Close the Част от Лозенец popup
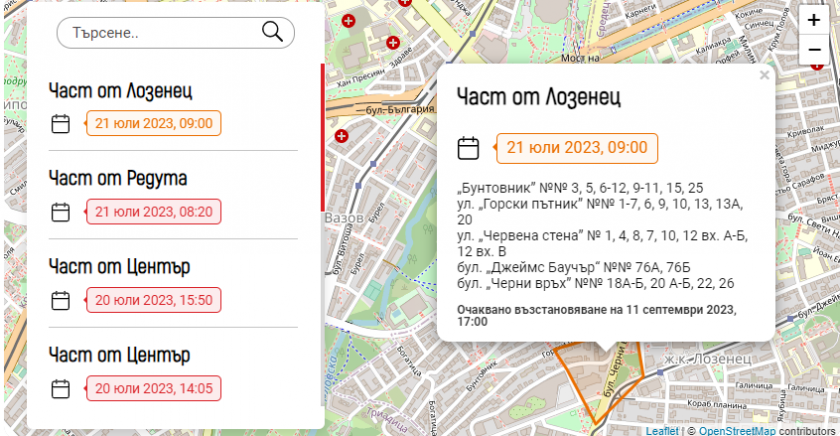 pyautogui.click(x=764, y=74)
